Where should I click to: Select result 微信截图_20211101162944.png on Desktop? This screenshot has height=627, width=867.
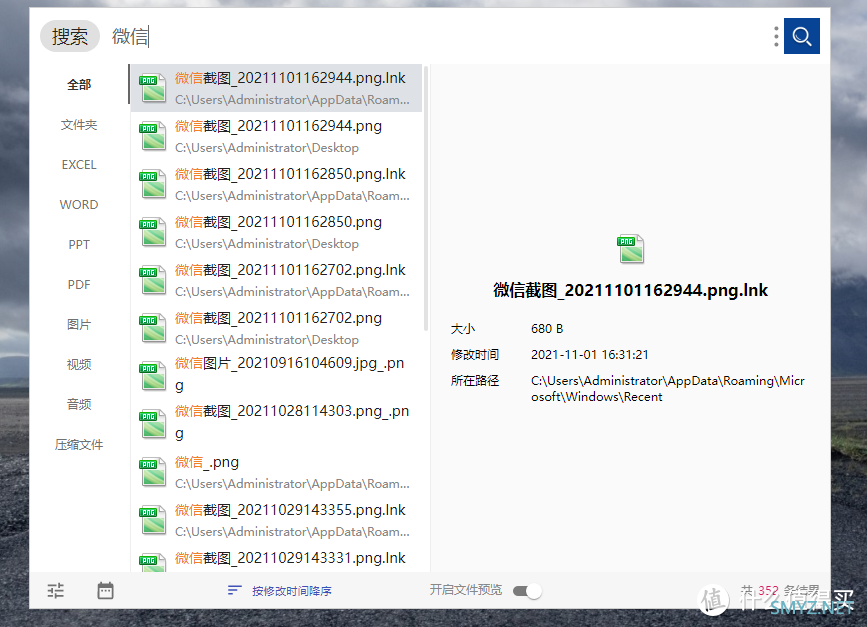click(x=276, y=136)
